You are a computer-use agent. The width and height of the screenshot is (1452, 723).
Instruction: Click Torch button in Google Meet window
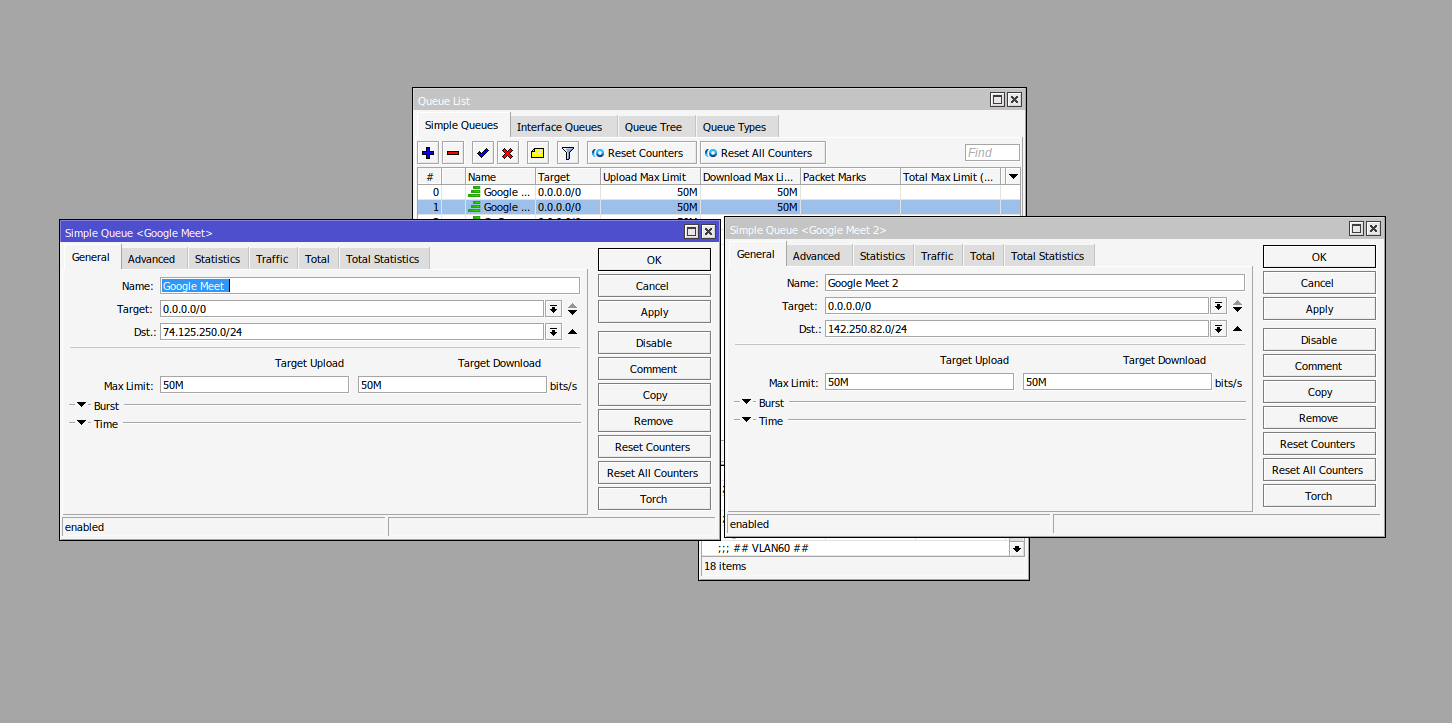click(x=654, y=499)
